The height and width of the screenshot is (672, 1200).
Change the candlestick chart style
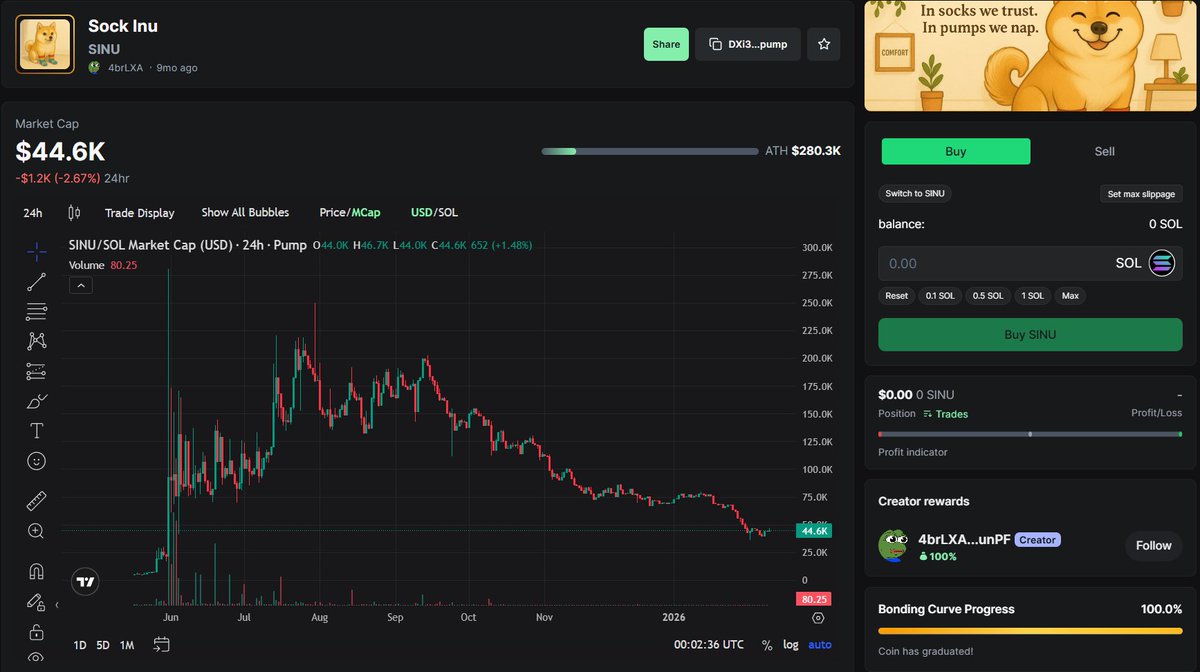[x=74, y=212]
